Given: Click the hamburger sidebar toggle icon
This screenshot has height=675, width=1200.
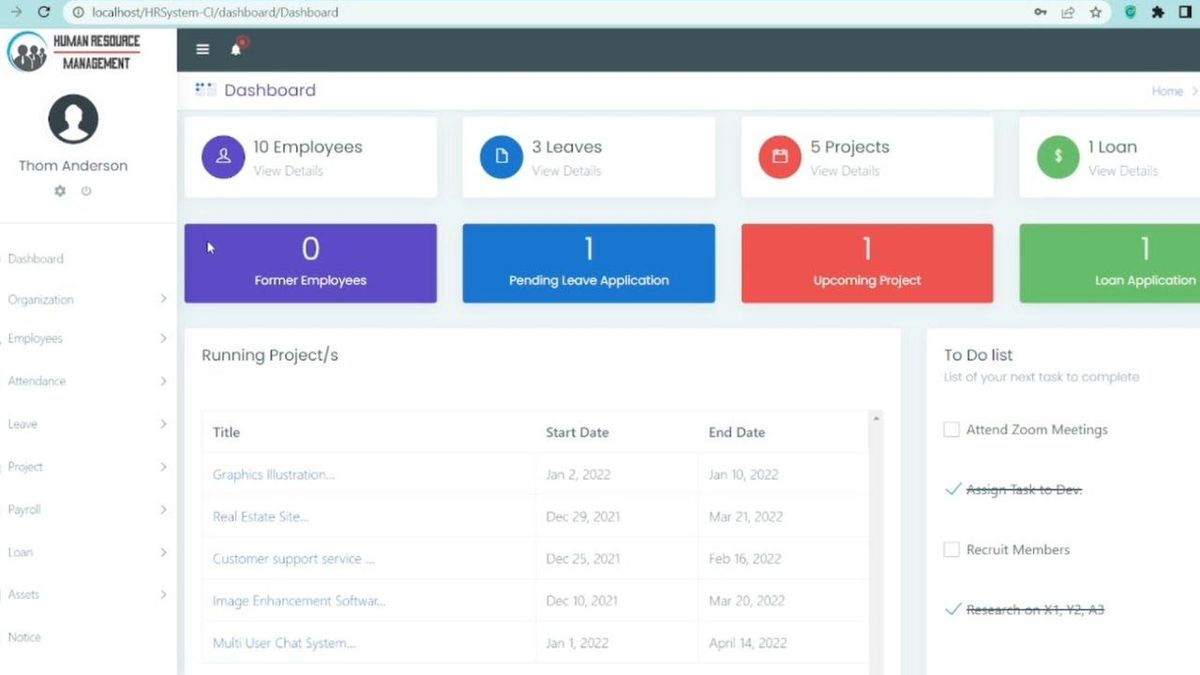Looking at the screenshot, I should [202, 48].
